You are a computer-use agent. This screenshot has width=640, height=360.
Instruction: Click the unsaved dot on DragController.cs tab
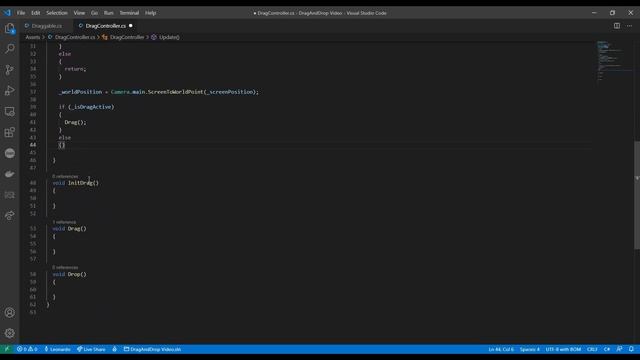point(131,26)
